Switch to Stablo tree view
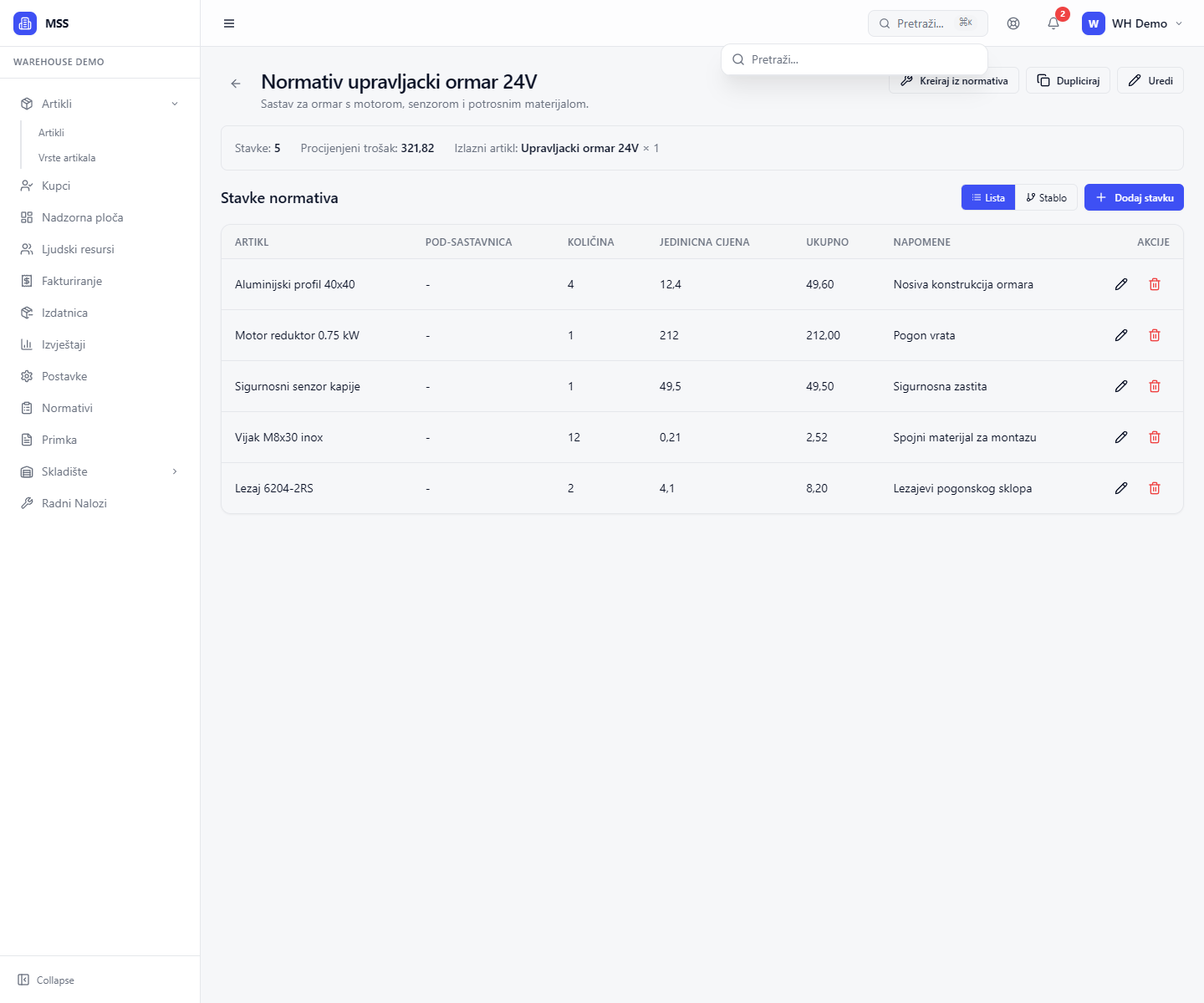Image resolution: width=1204 pixels, height=1003 pixels. pyautogui.click(x=1047, y=198)
